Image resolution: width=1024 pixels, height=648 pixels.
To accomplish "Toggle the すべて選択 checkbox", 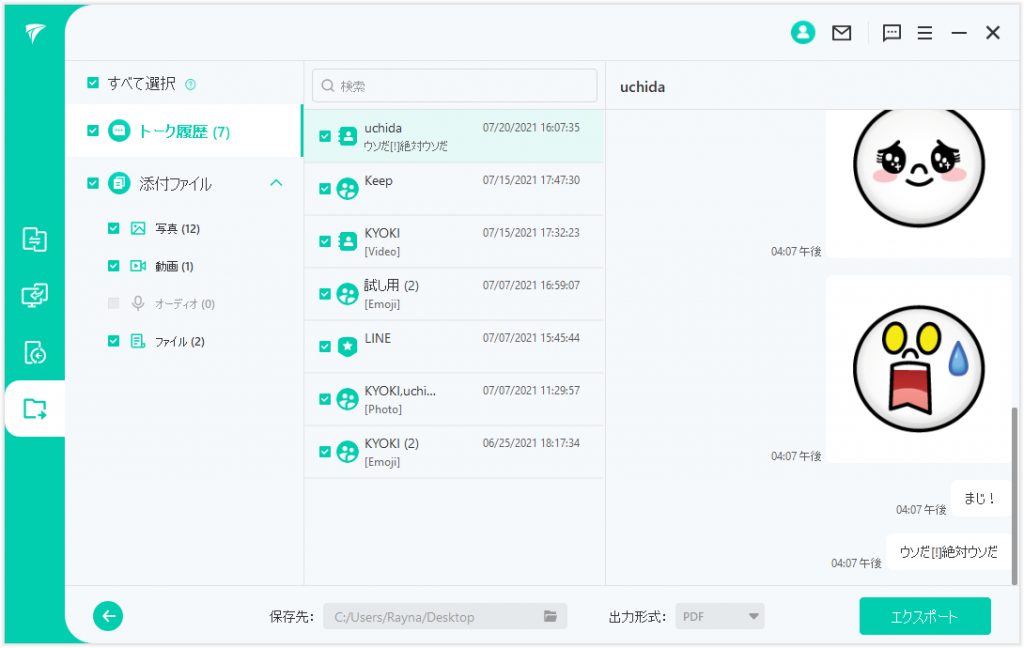I will [93, 83].
